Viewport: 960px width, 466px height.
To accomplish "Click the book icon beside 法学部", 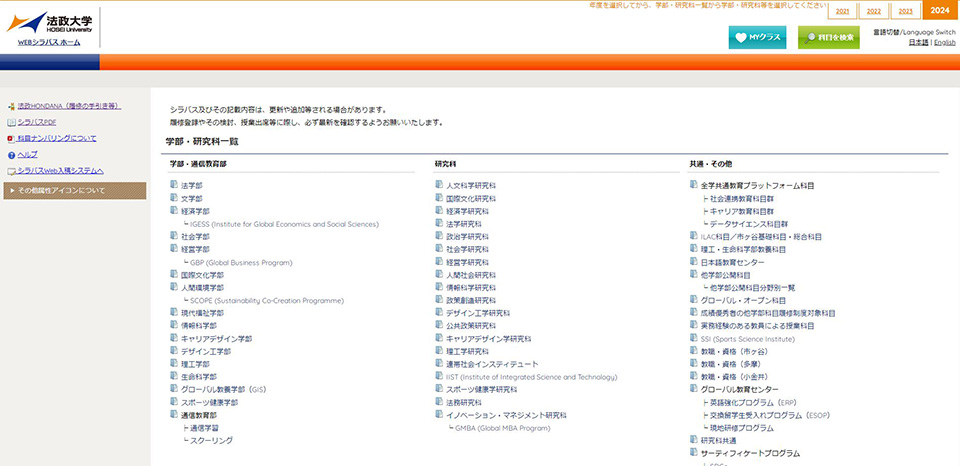I will point(174,186).
